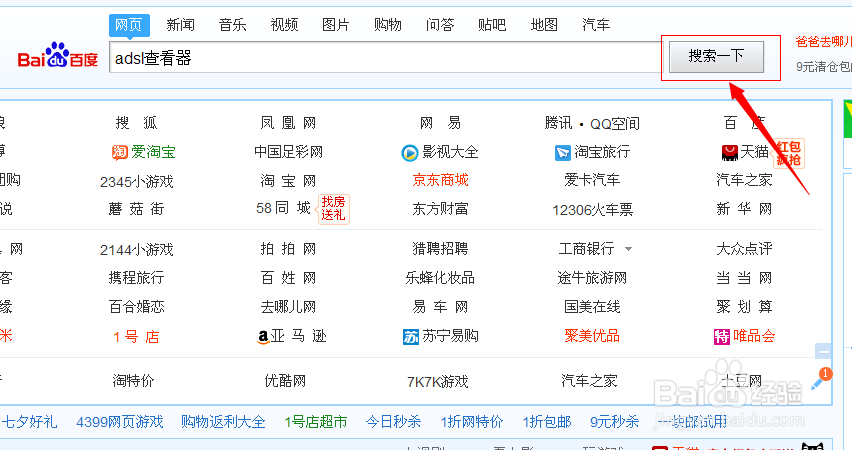Open the 58同城 link
This screenshot has height=450, width=852.
click(283, 208)
